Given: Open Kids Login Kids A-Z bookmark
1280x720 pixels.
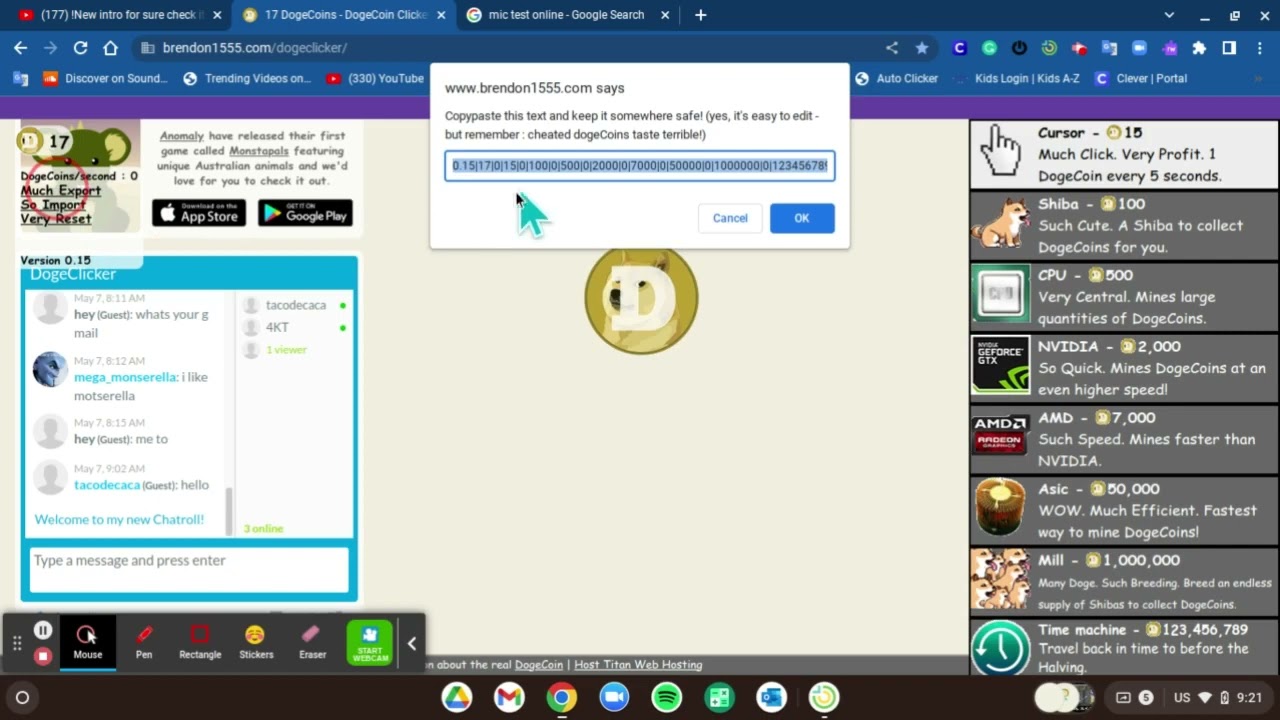Looking at the screenshot, I should (1016, 78).
